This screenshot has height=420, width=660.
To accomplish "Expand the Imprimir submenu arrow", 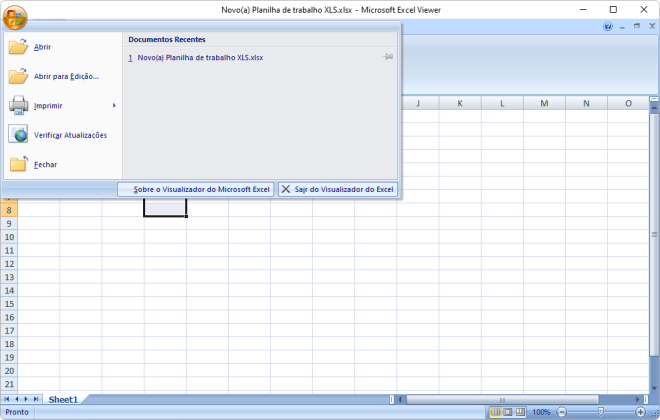I will pyautogui.click(x=114, y=105).
